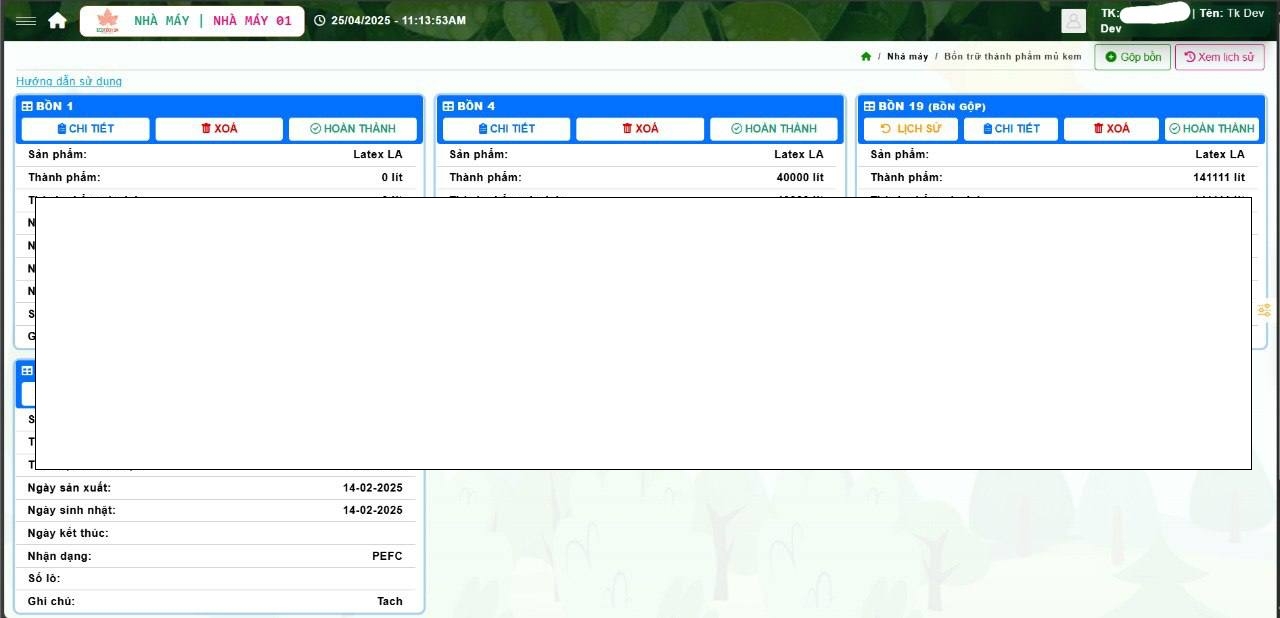
Task: Click the Bồn 1 table grid icon
Action: [27, 106]
